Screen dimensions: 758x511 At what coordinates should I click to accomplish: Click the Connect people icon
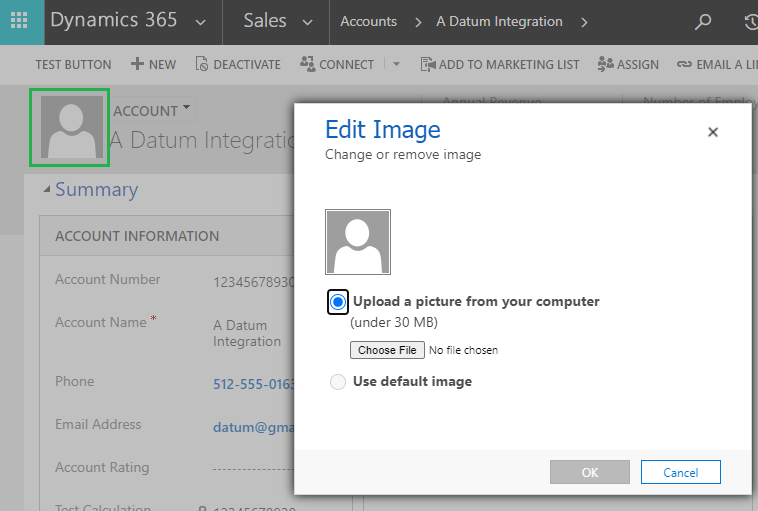point(307,63)
